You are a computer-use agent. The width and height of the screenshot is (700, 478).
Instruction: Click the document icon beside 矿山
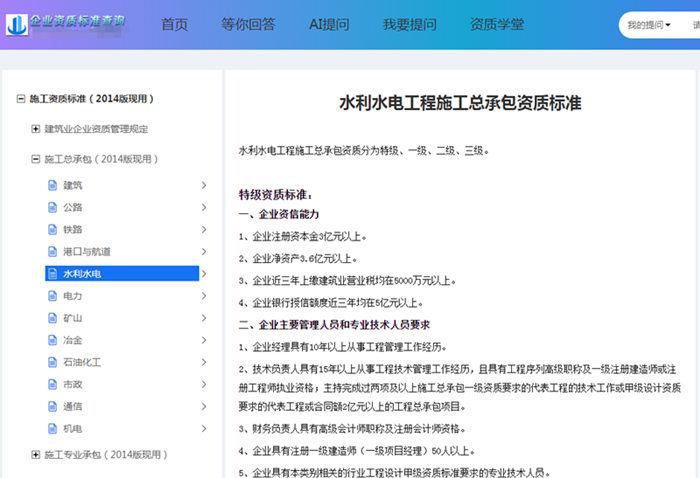52,318
